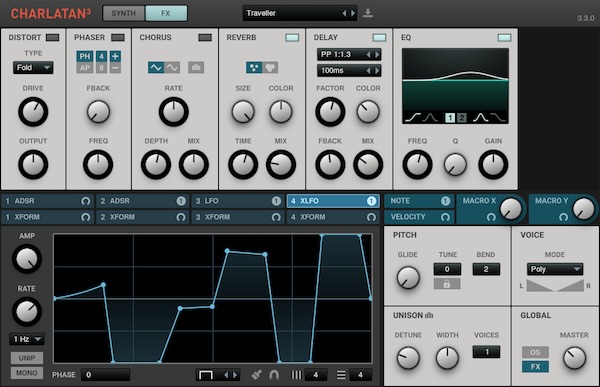Screen dimensions: 600x387
Task: Select the 4-stage phaser button
Action: (x=101, y=56)
